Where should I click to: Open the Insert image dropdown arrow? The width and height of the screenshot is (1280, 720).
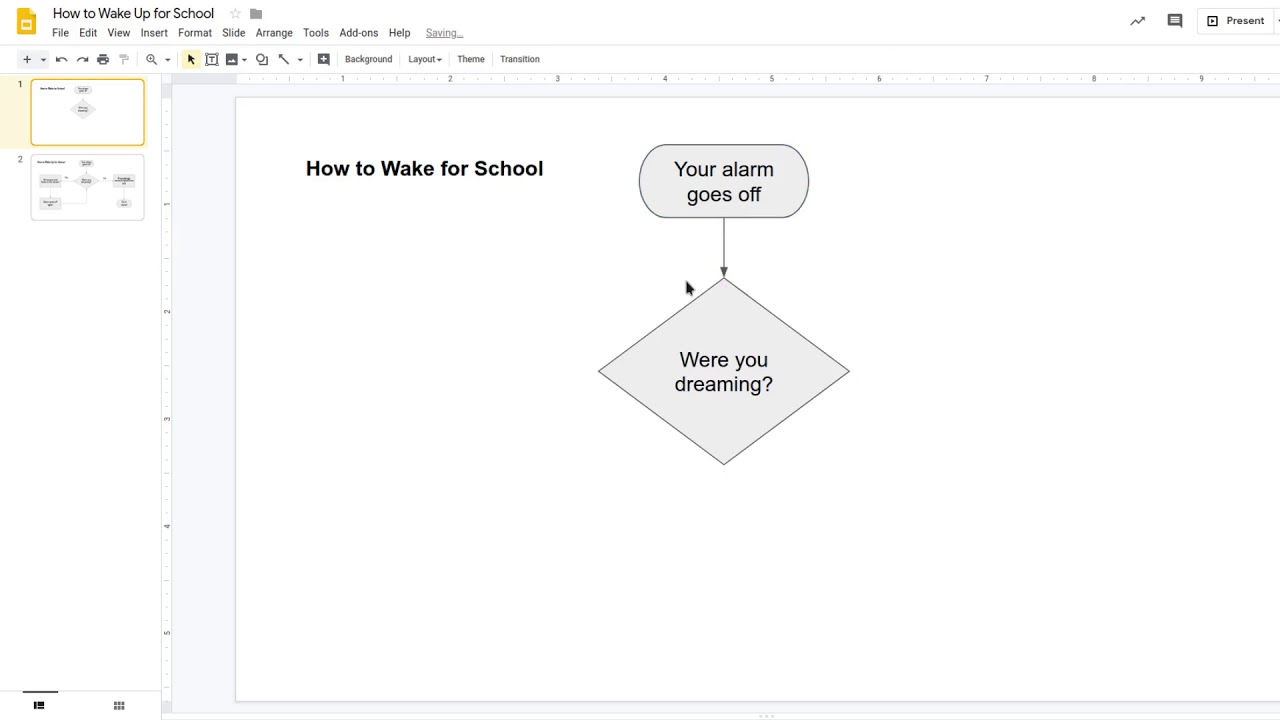(x=244, y=59)
